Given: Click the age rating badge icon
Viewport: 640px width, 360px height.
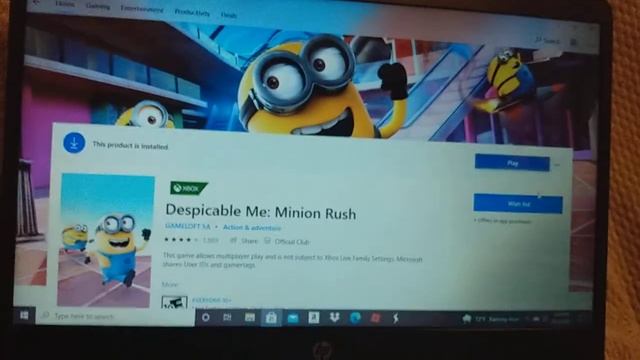Looking at the screenshot, I should tap(174, 302).
